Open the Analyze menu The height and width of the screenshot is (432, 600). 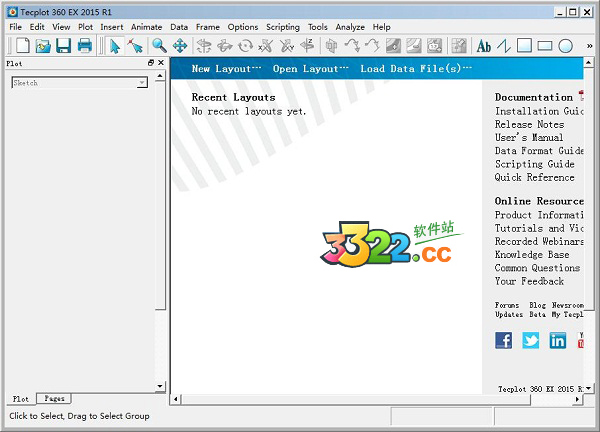coord(350,27)
